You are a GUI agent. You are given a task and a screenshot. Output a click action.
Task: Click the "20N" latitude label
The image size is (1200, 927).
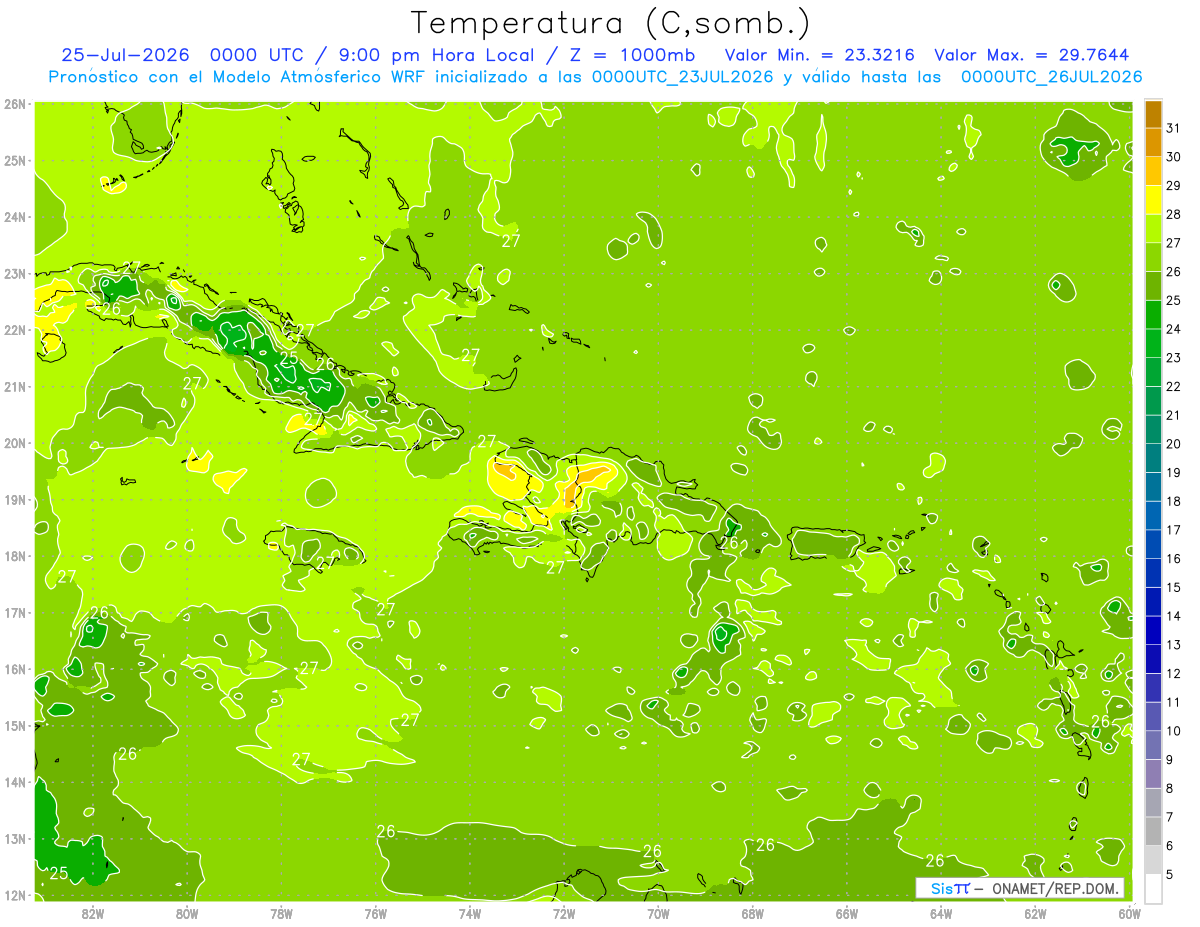pyautogui.click(x=14, y=443)
